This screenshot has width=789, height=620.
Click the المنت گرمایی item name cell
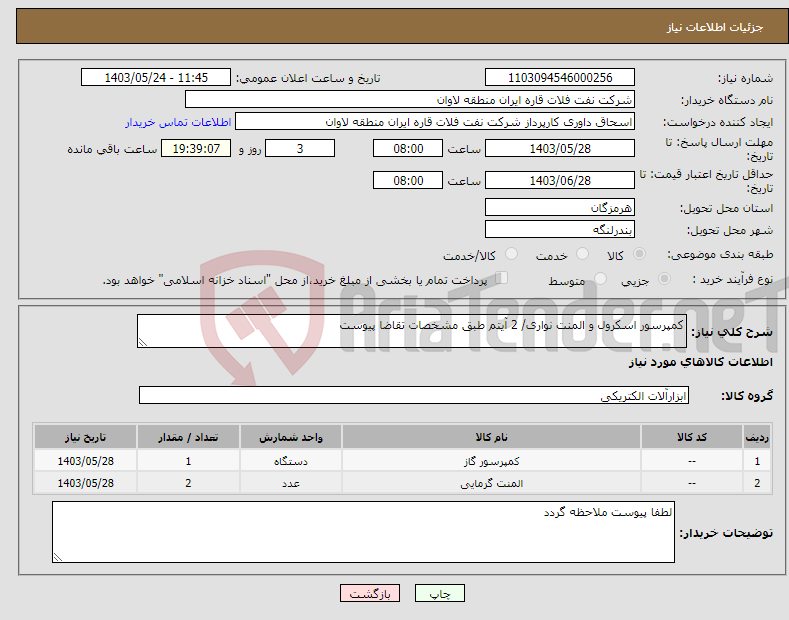click(491, 483)
